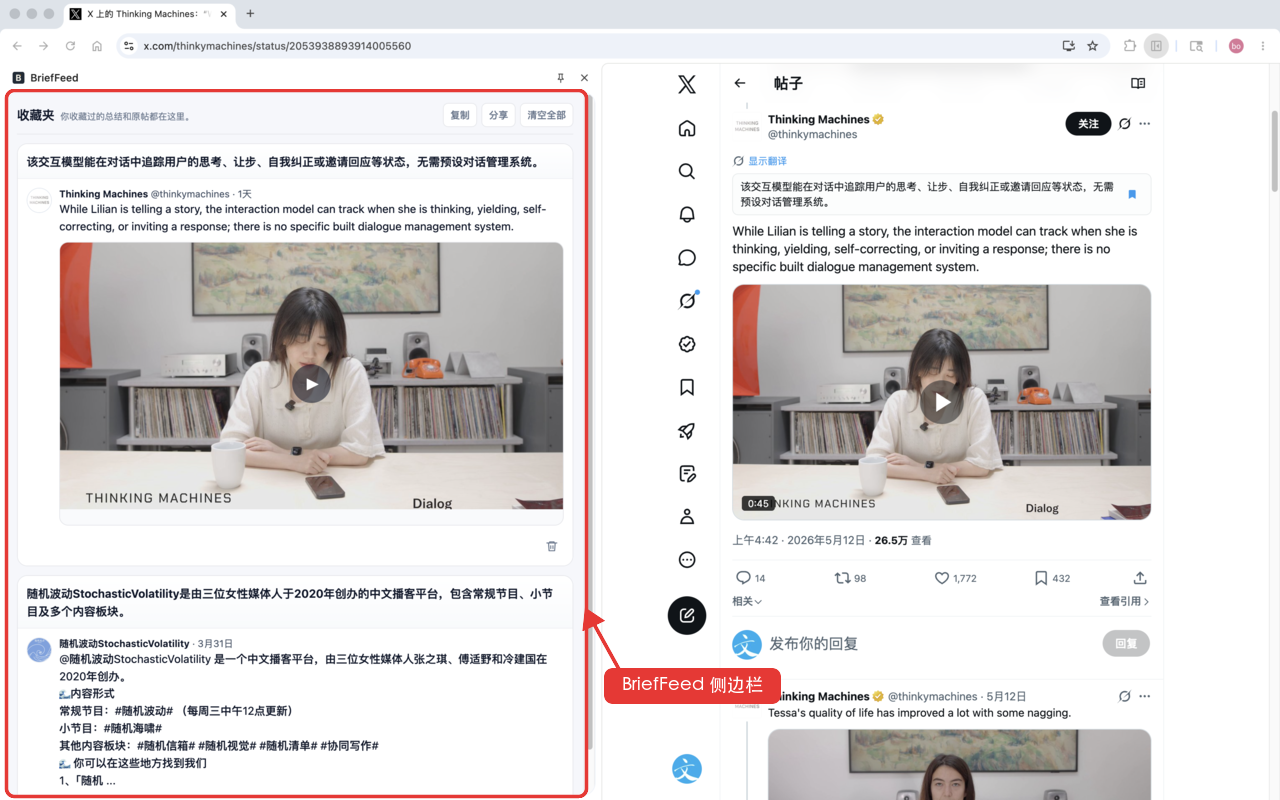This screenshot has height=800, width=1280.
Task: Play the video in the X post
Action: [x=941, y=402]
